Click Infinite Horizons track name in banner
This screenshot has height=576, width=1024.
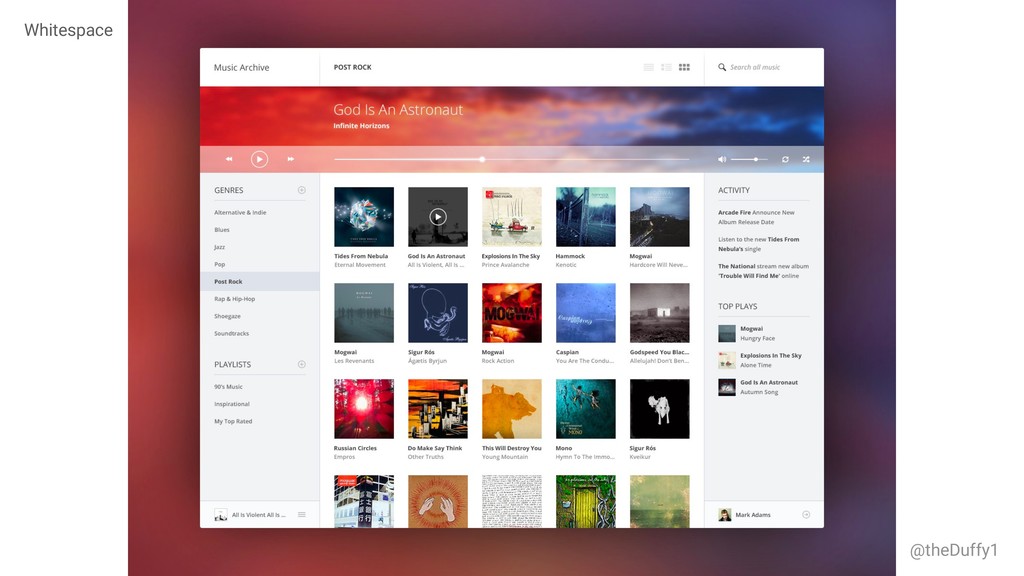pos(361,126)
